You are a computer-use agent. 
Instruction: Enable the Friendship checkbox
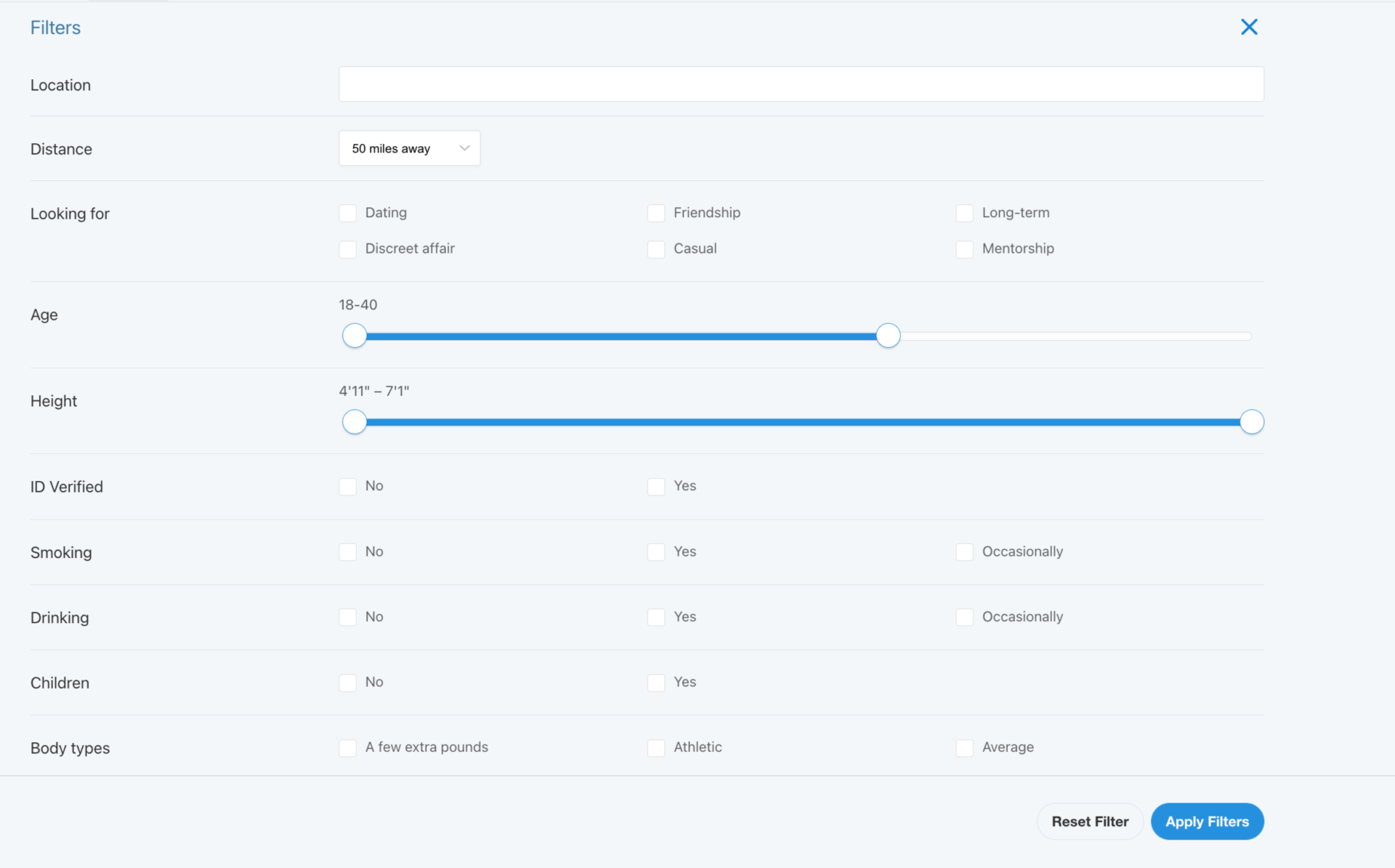click(x=656, y=213)
